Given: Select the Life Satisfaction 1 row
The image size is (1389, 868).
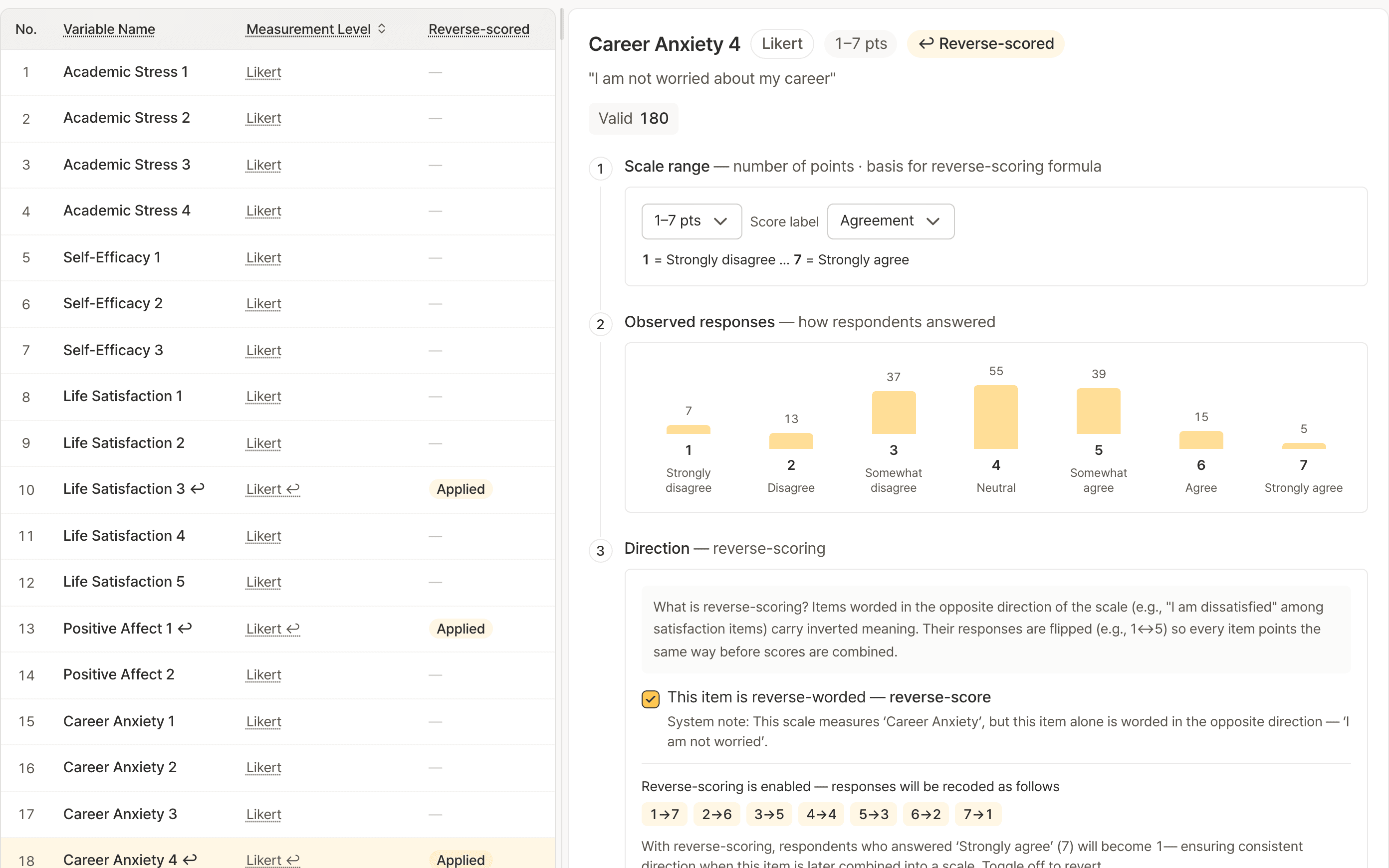Looking at the screenshot, I should [x=278, y=397].
